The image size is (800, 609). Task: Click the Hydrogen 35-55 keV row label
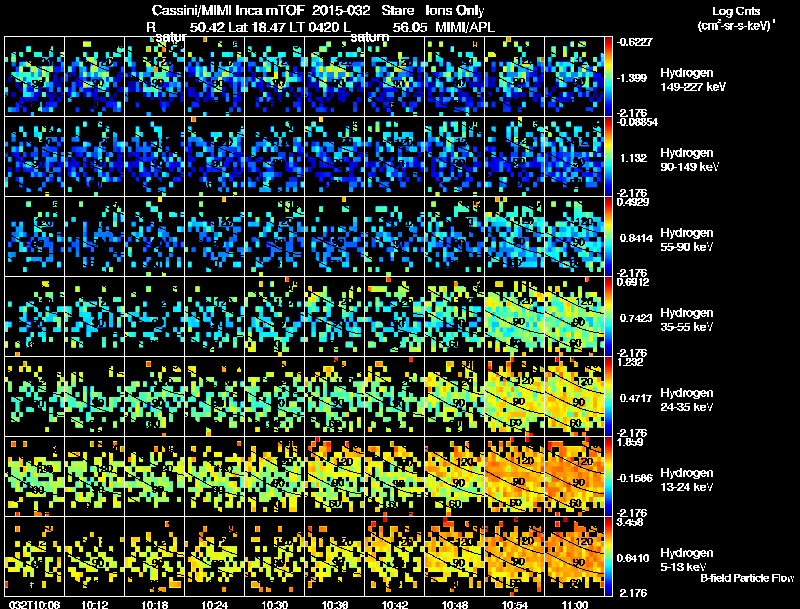[687, 320]
